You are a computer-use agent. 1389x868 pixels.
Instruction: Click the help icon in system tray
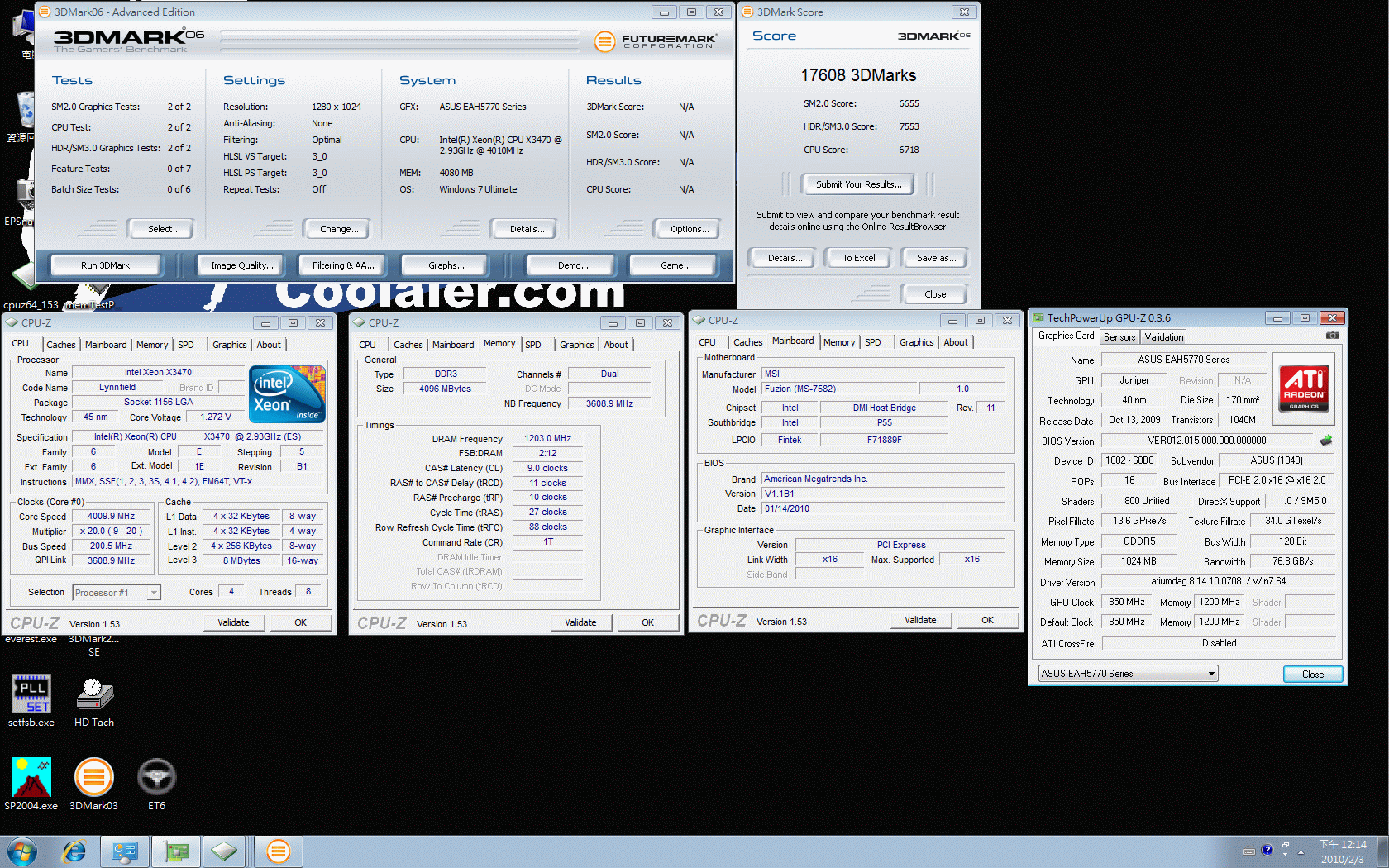(1267, 851)
